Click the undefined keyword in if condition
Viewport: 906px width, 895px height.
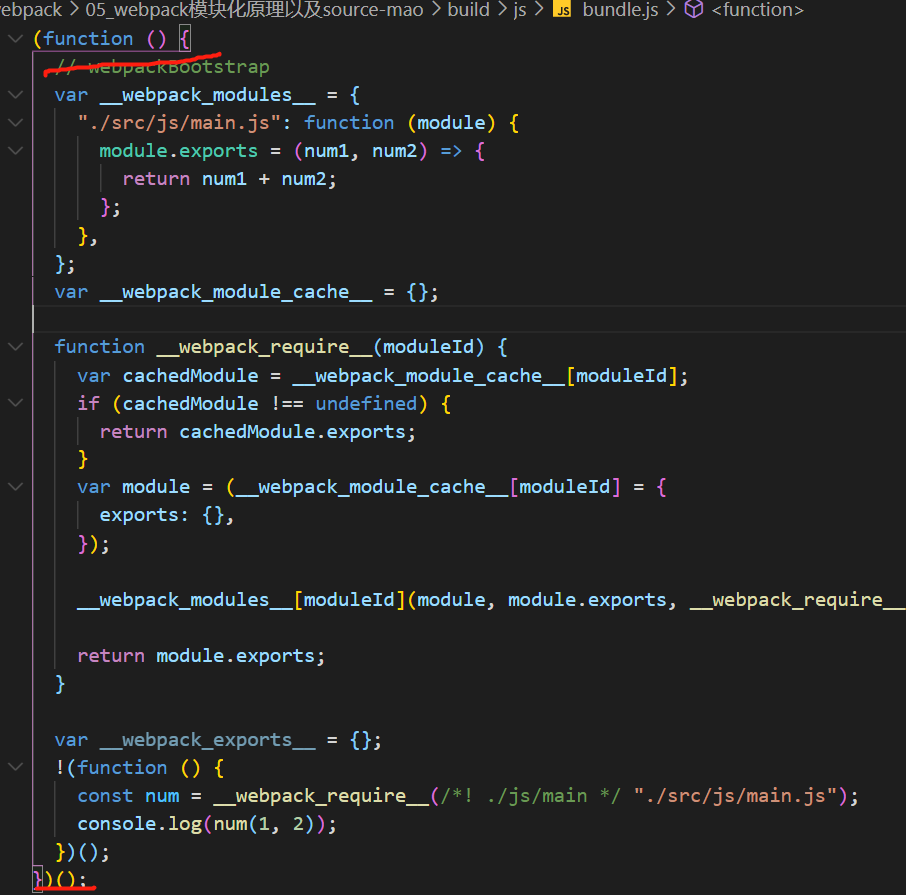[366, 404]
